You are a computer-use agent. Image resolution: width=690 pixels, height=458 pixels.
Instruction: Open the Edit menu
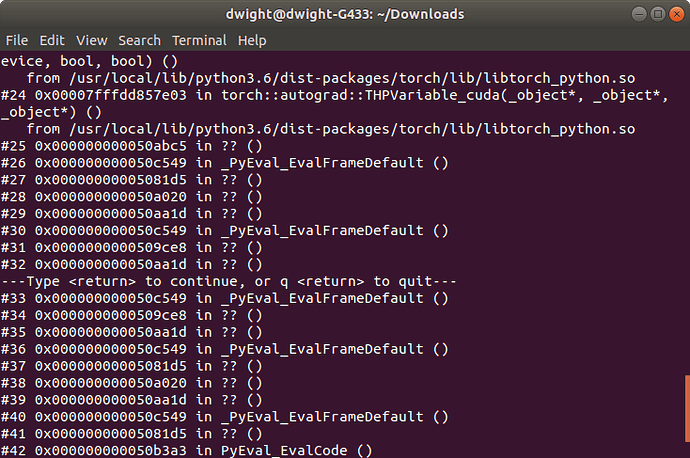click(52, 40)
